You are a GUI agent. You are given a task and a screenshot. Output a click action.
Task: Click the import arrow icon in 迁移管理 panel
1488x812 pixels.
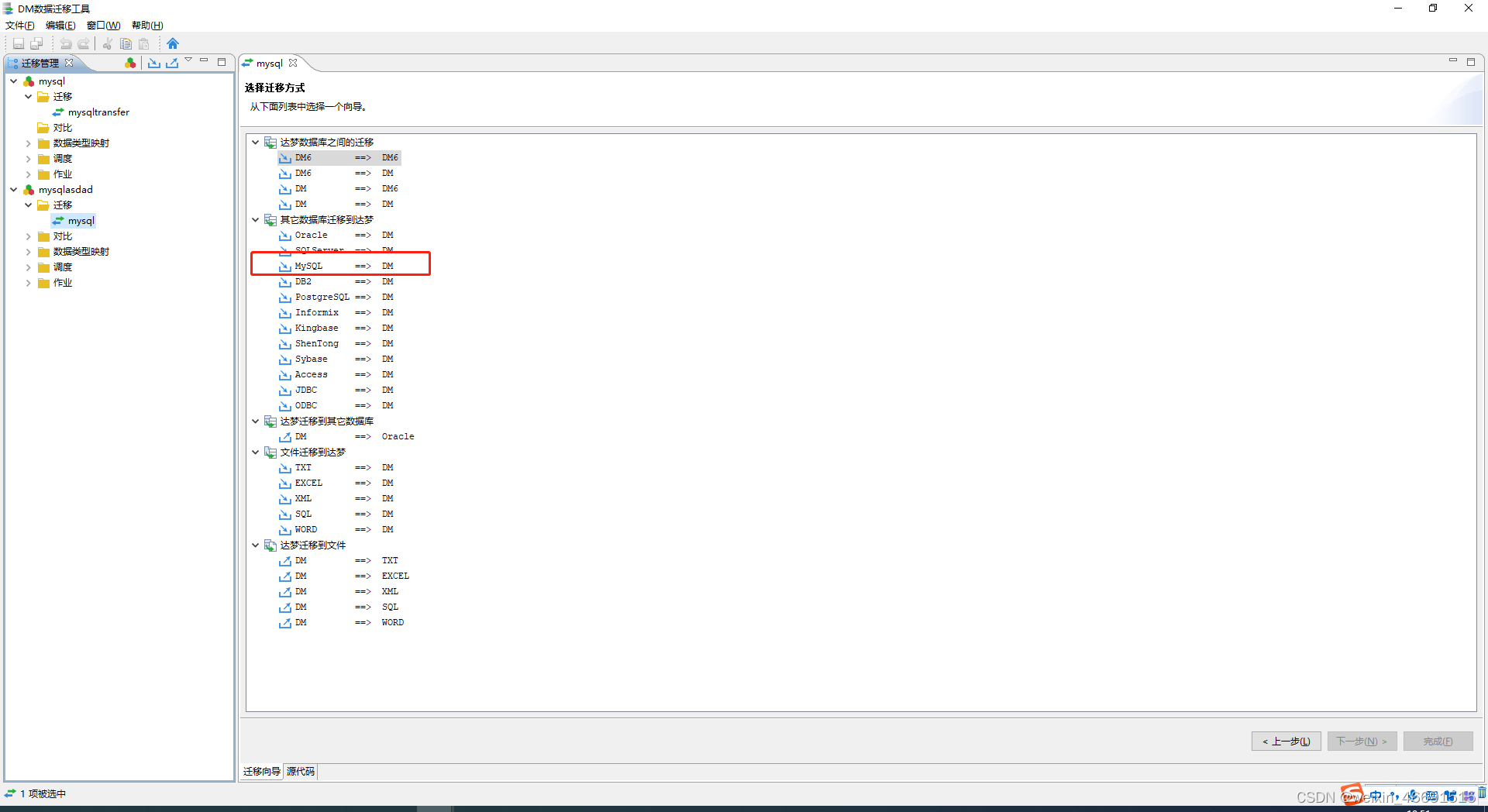[x=154, y=63]
